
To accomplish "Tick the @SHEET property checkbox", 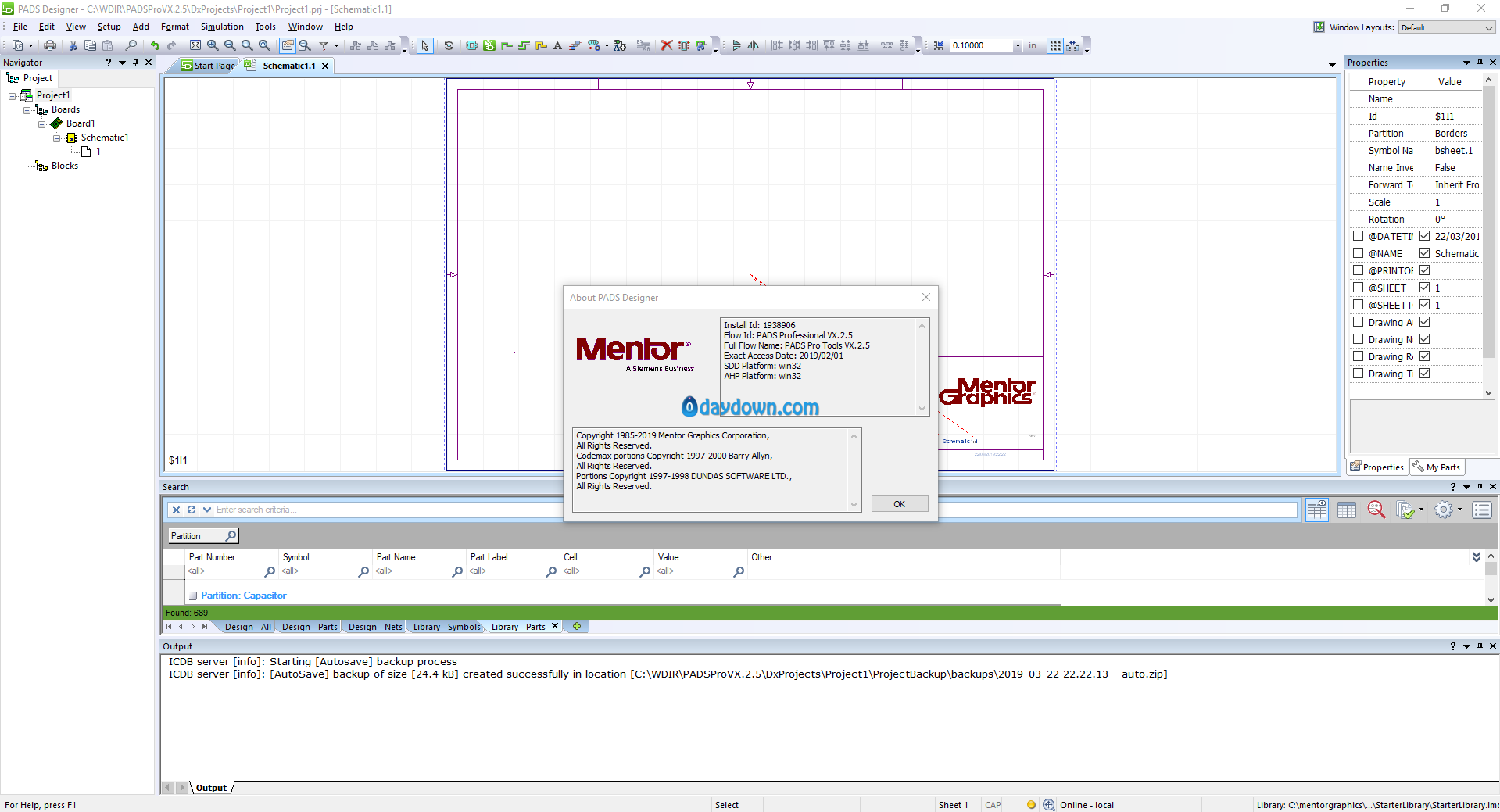I will pyautogui.click(x=1358, y=288).
